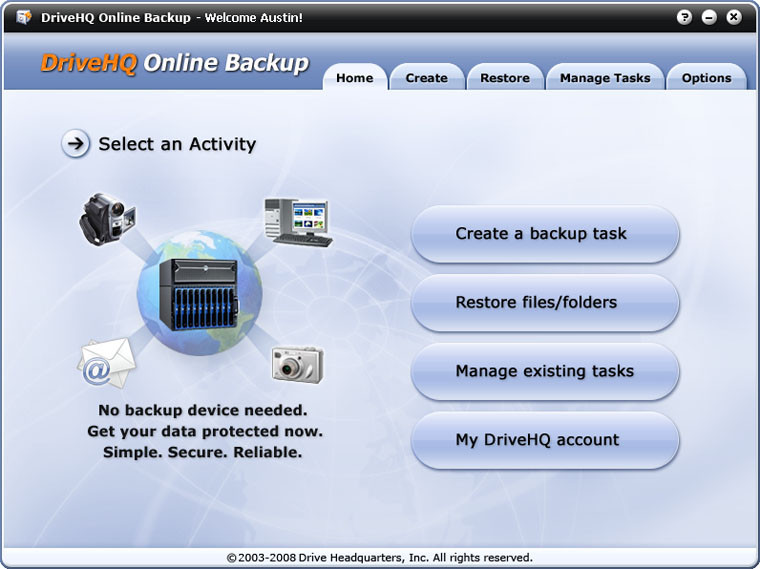Click the email envelope icon
Image resolution: width=760 pixels, height=569 pixels.
(x=107, y=363)
